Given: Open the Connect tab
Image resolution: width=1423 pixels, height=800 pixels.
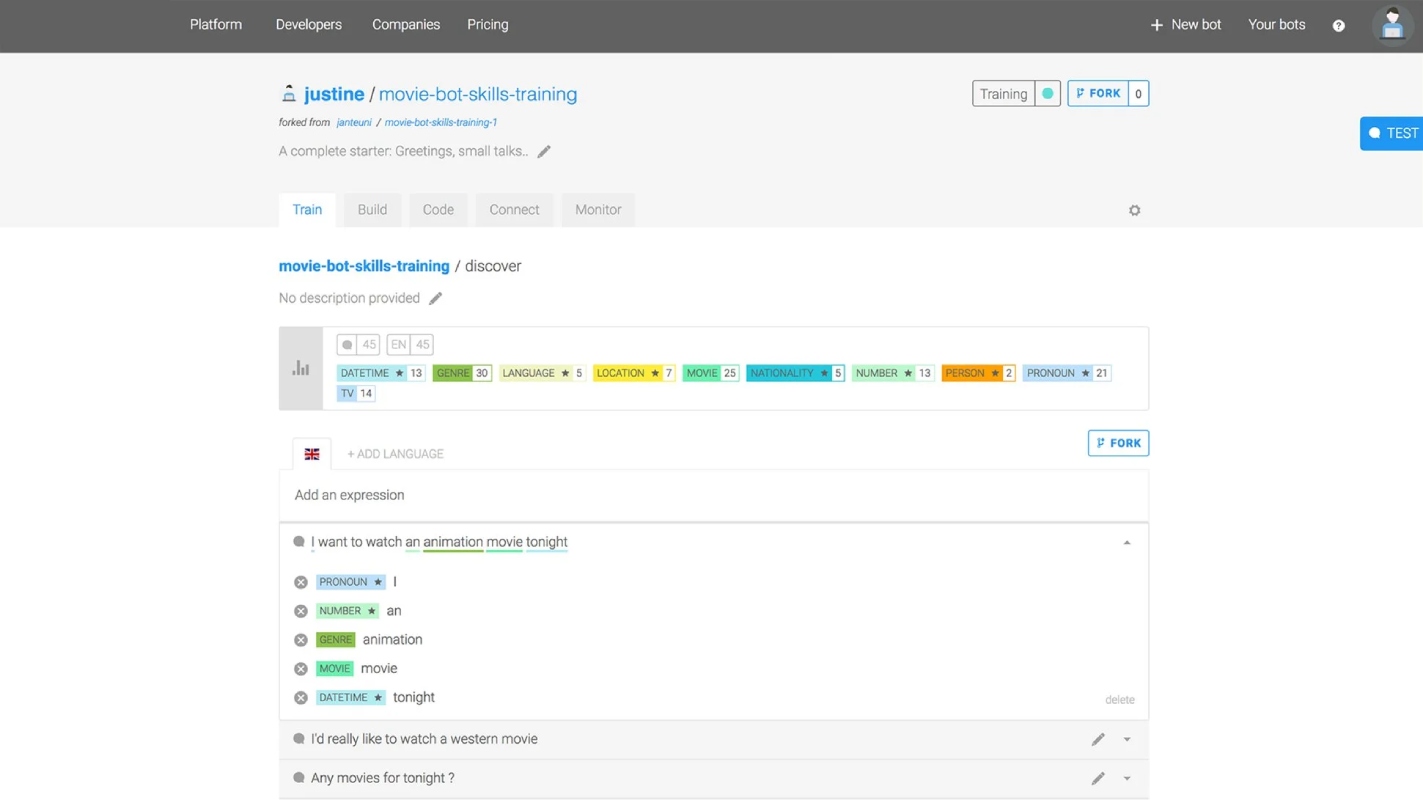Looking at the screenshot, I should point(514,210).
